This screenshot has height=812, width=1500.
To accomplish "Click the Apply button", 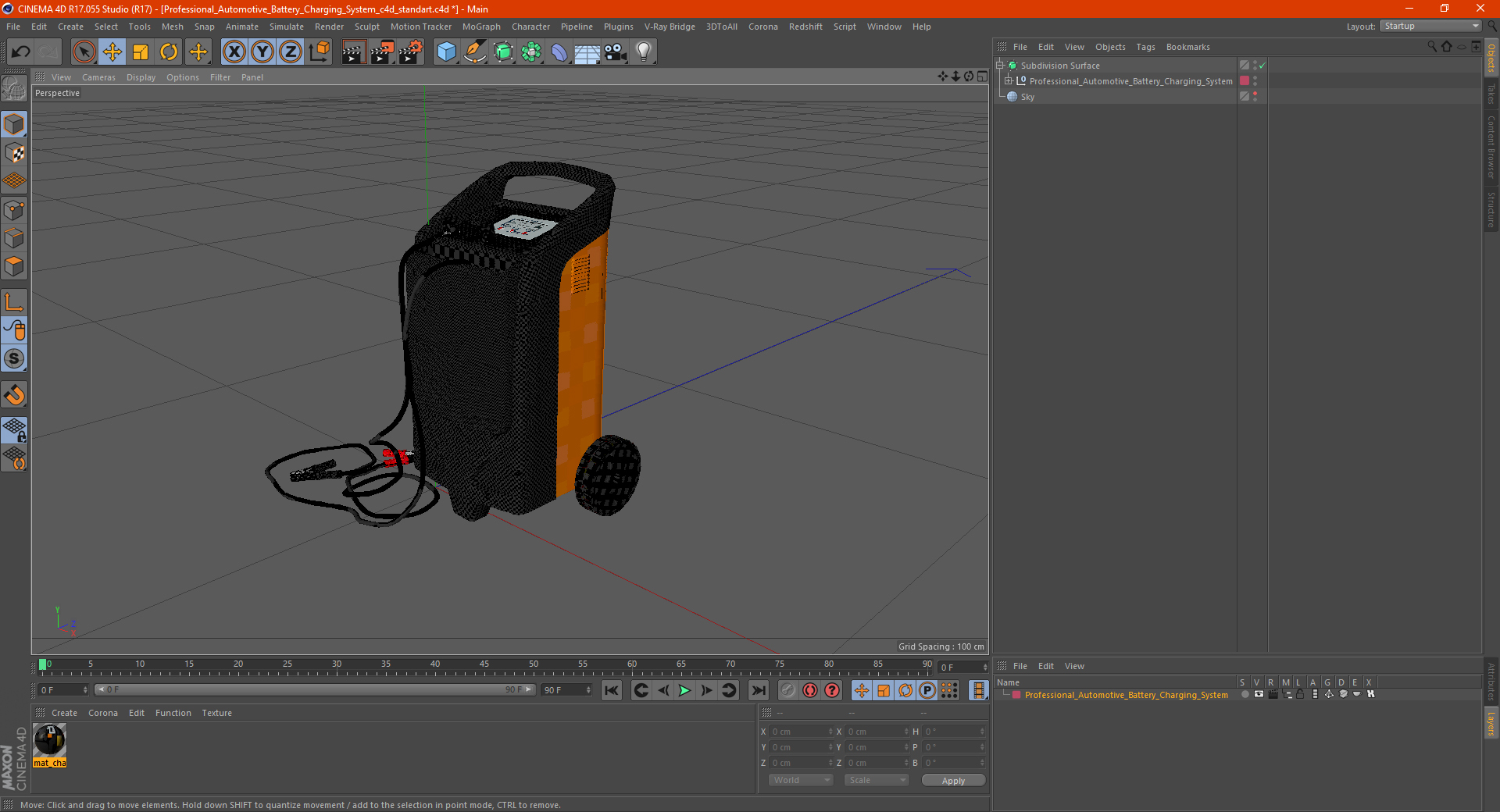I will click(953, 781).
